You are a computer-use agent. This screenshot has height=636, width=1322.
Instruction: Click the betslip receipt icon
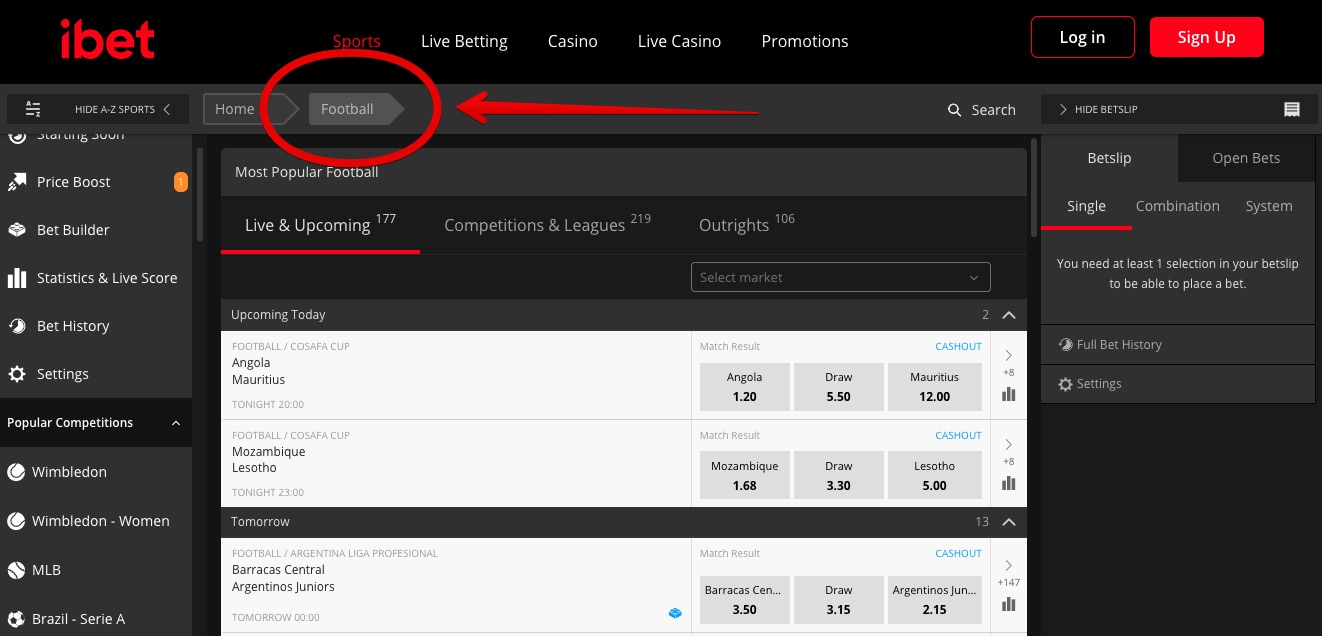(1292, 109)
